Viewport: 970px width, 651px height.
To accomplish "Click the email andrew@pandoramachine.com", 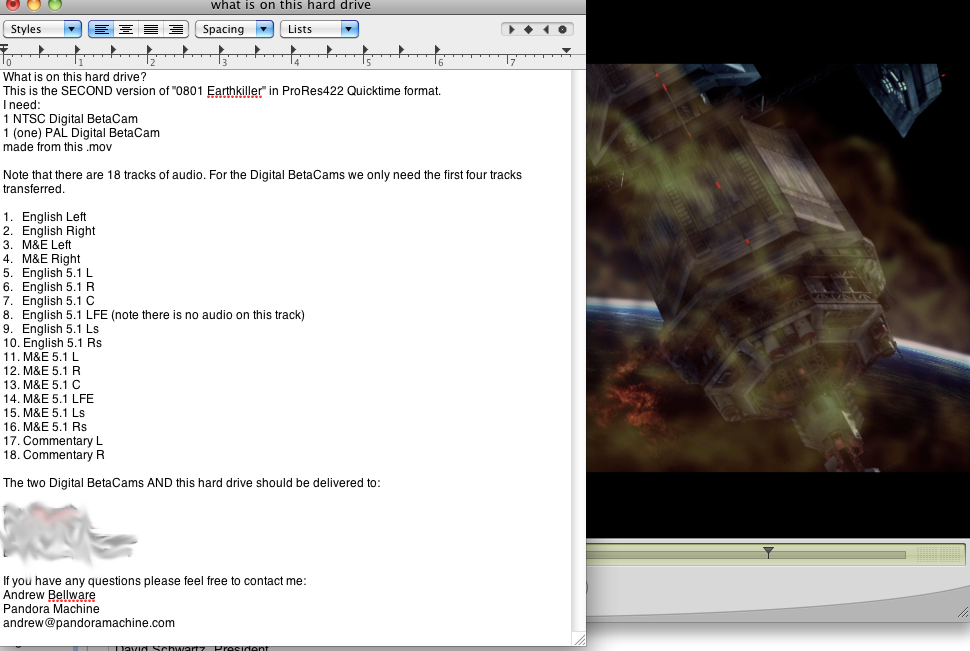I will coord(89,623).
